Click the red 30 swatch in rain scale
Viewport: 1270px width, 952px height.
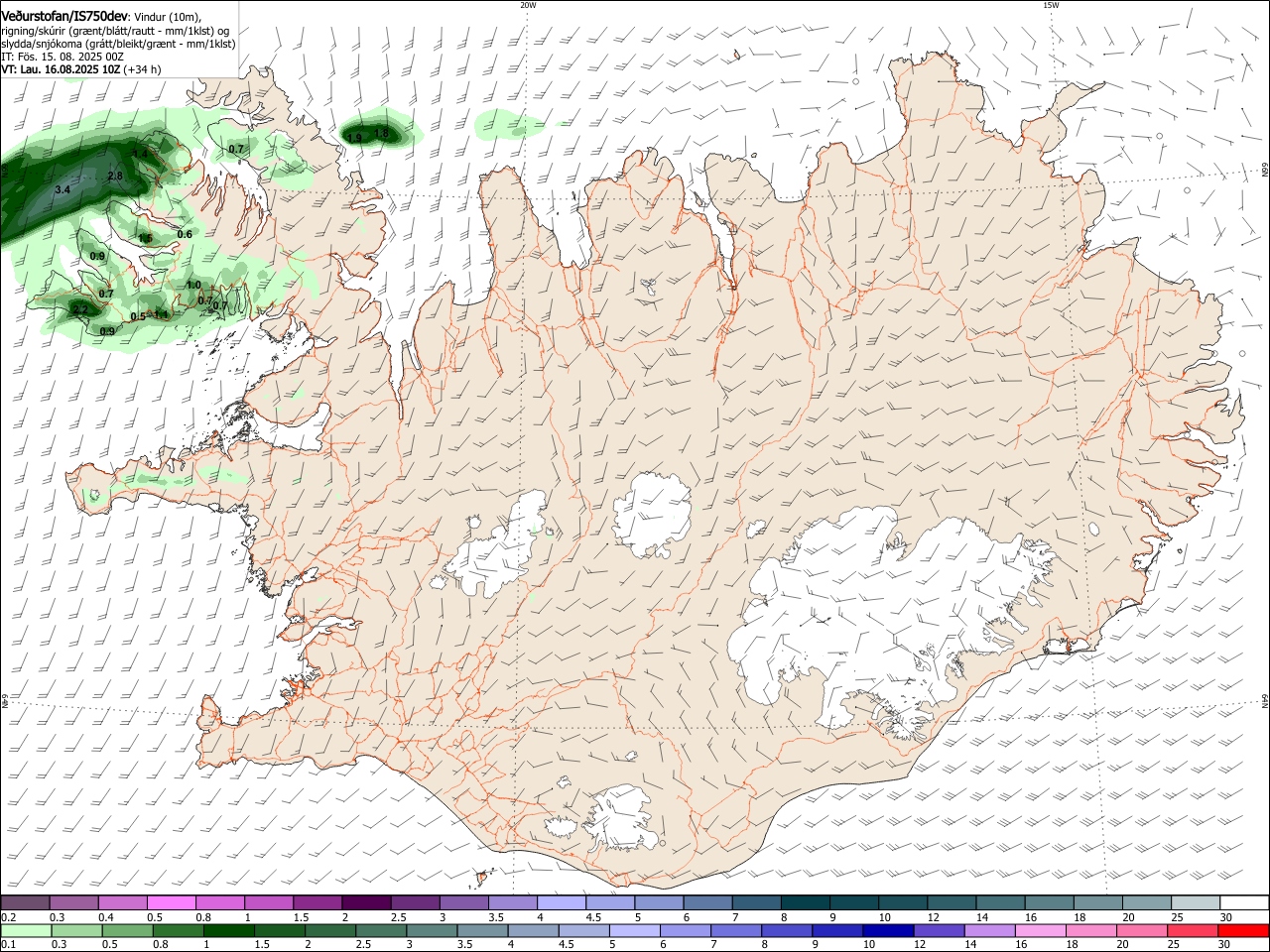[1244, 930]
